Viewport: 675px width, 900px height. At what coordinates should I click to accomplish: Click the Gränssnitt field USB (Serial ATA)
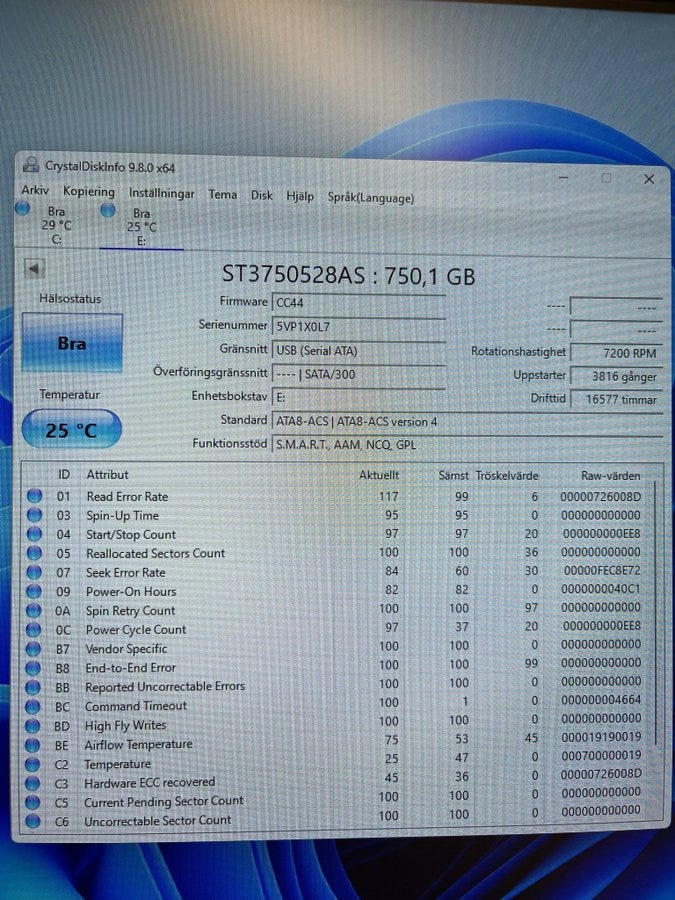(359, 351)
